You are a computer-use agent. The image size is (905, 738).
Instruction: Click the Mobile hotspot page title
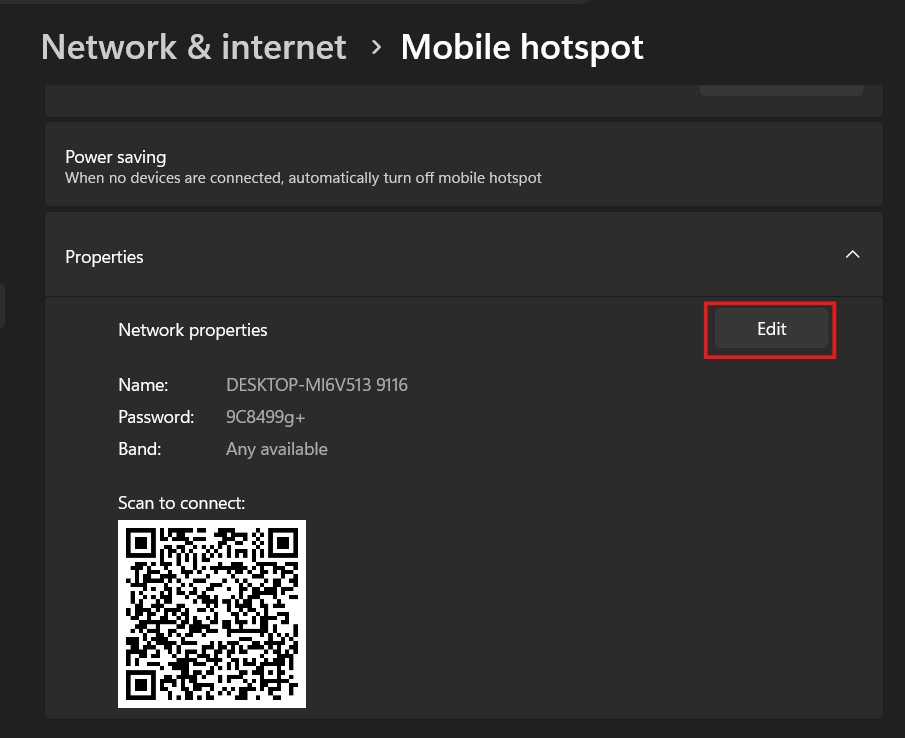(522, 47)
